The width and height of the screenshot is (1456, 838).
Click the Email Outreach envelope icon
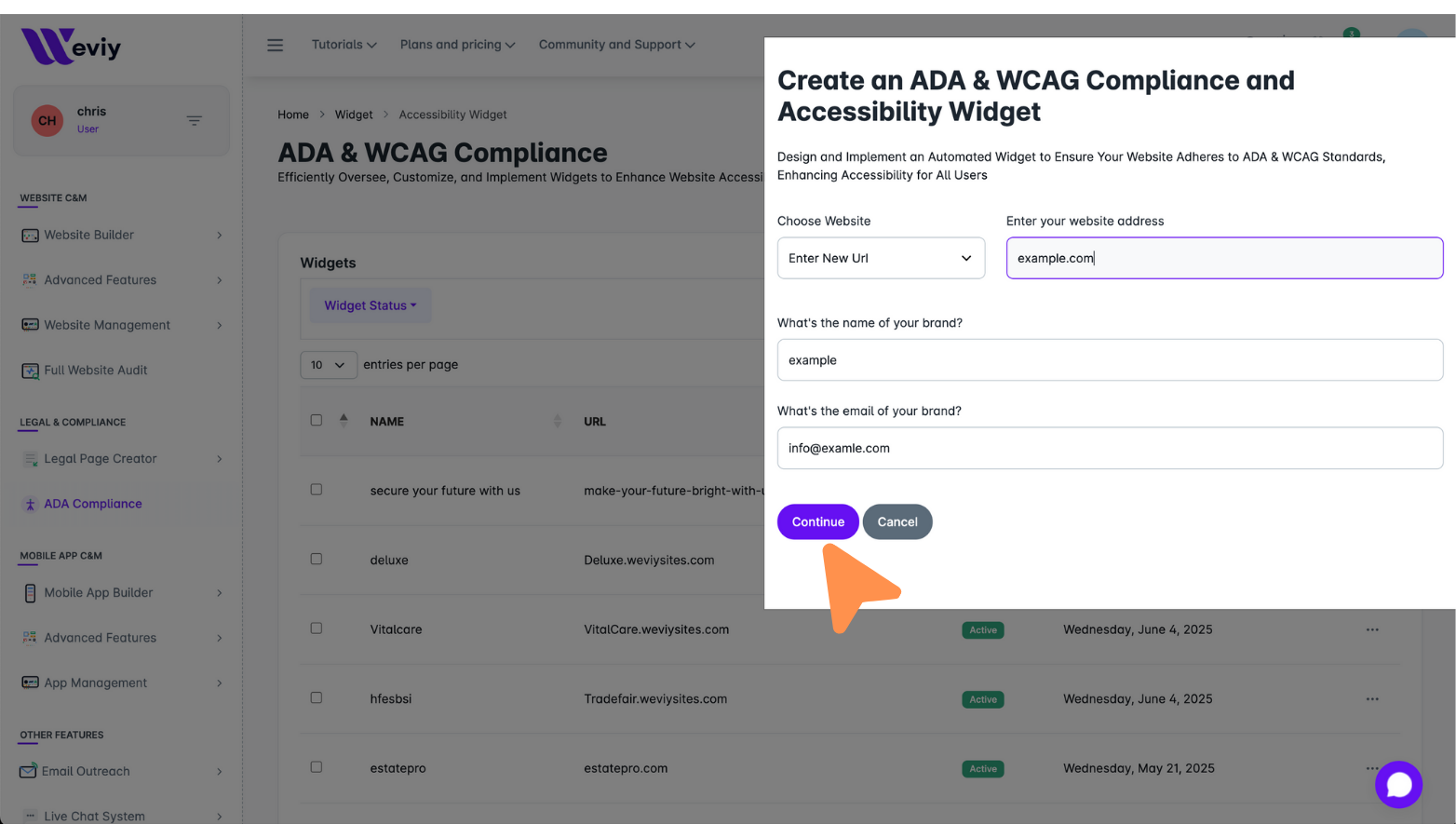28,771
